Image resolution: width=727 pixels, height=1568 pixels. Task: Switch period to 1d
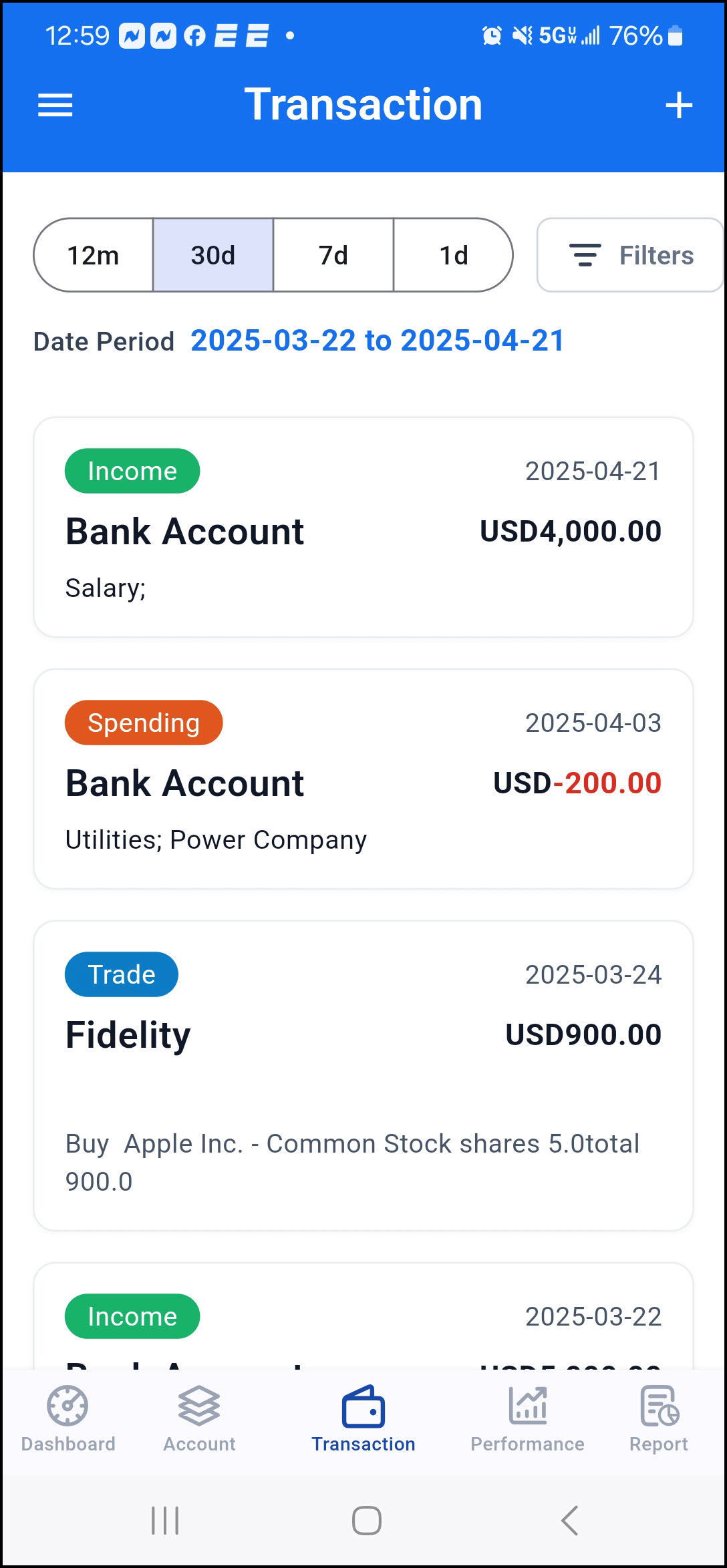(x=454, y=255)
